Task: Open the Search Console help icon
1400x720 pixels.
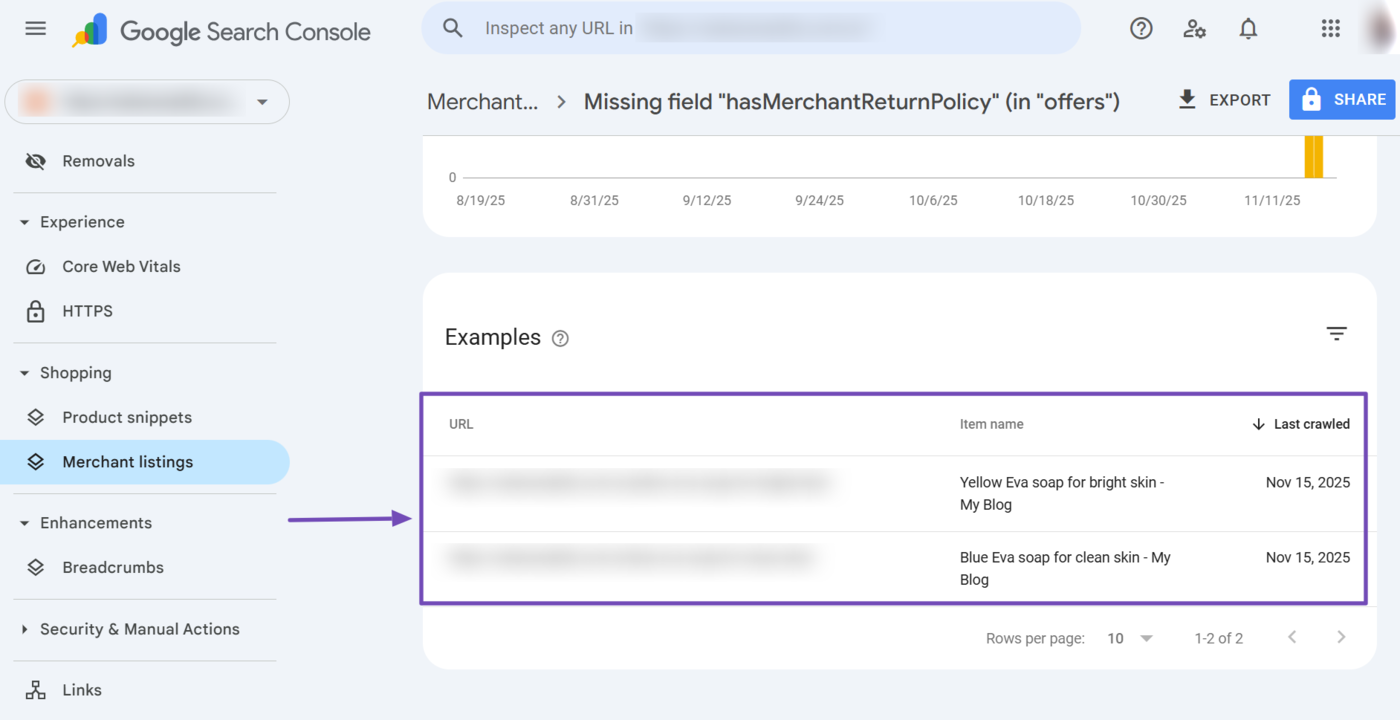Action: [1141, 28]
